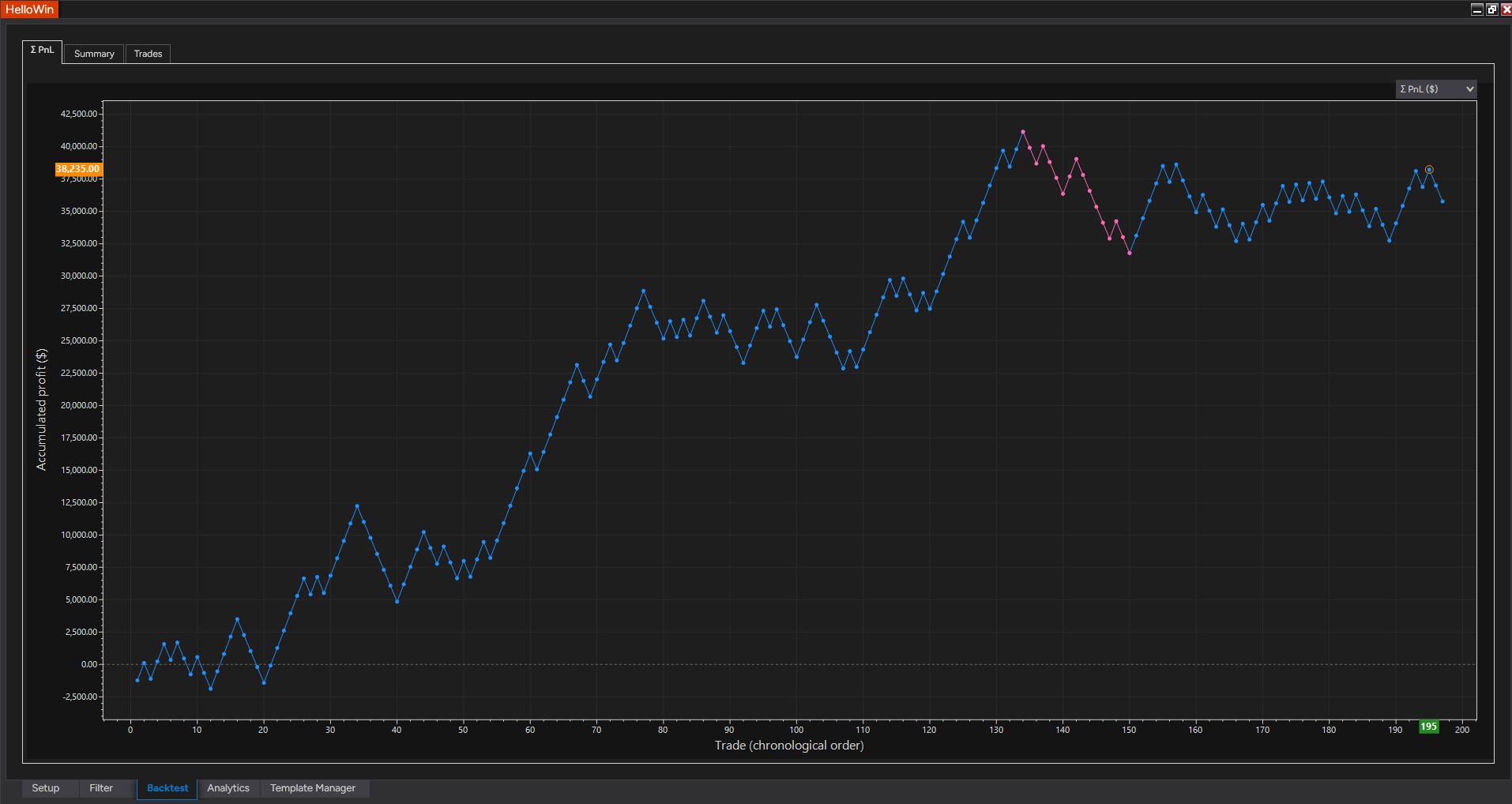Click the "Accumulated profit ($)" axis title
The image size is (1512, 804).
[41, 410]
